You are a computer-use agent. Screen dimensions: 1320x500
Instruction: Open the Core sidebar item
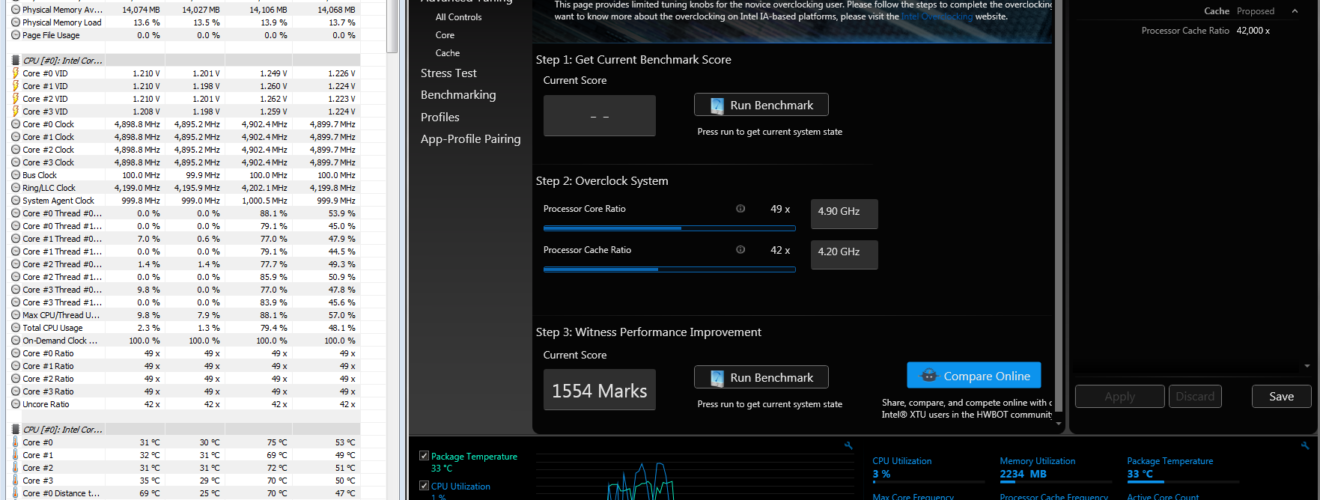coord(445,35)
